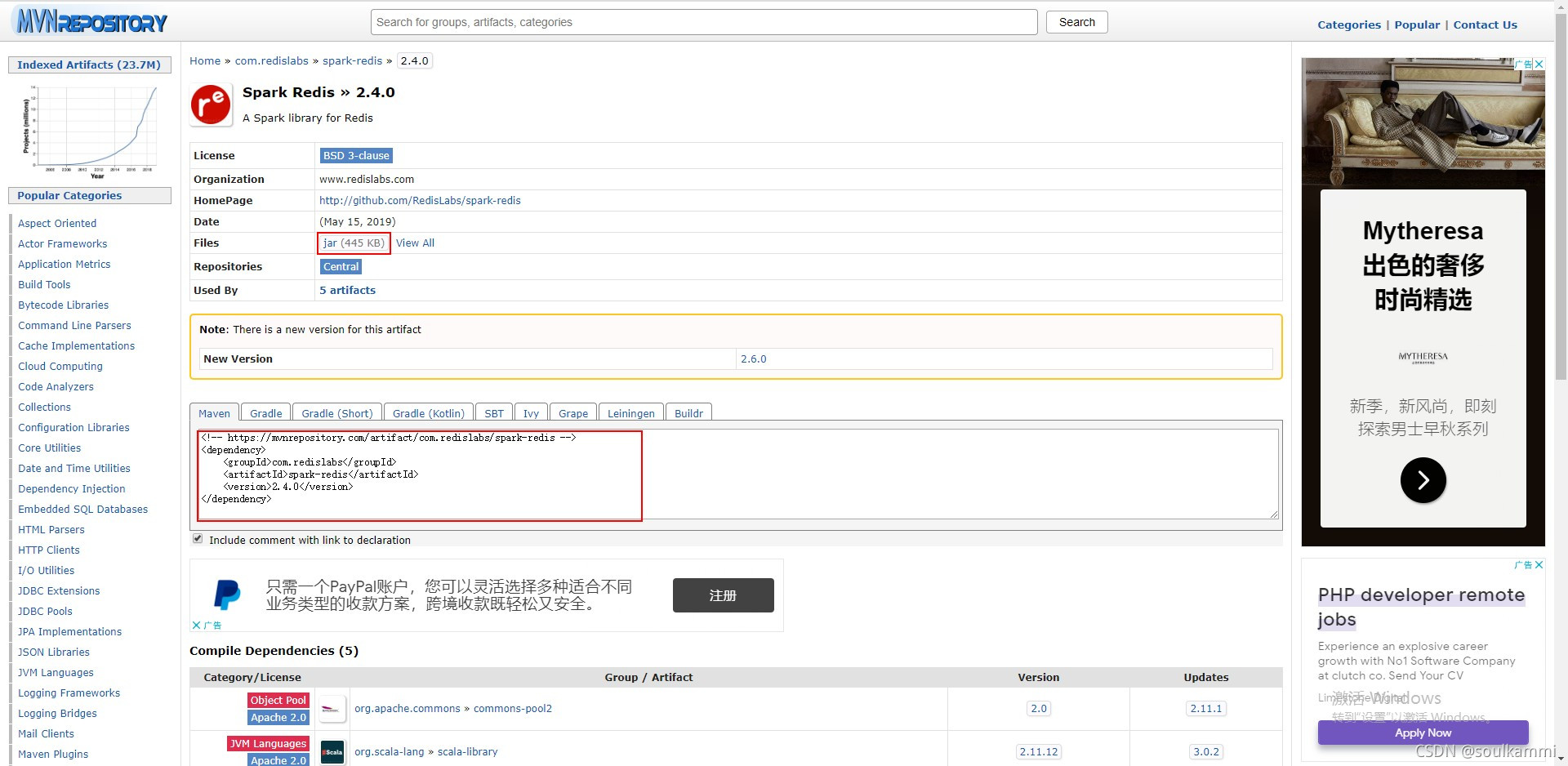Open org.scala-lang group link
1568x766 pixels.
[390, 751]
